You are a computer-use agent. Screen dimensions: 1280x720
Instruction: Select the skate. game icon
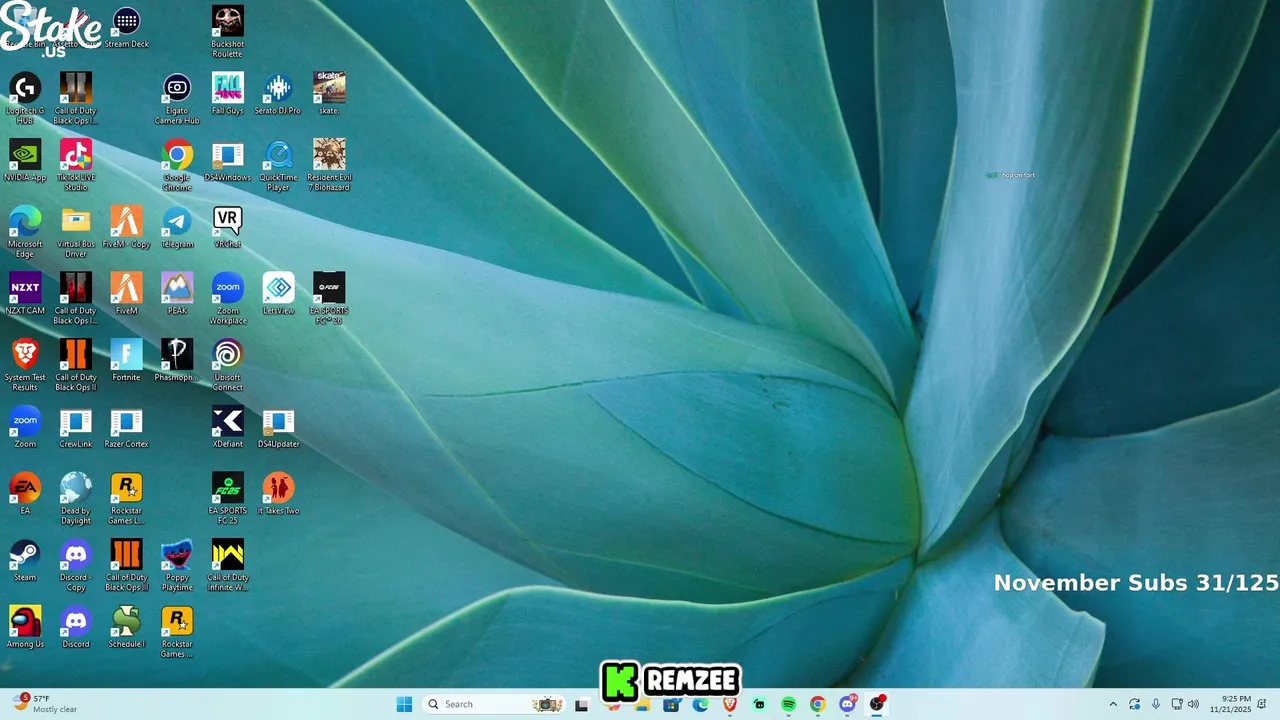click(329, 94)
